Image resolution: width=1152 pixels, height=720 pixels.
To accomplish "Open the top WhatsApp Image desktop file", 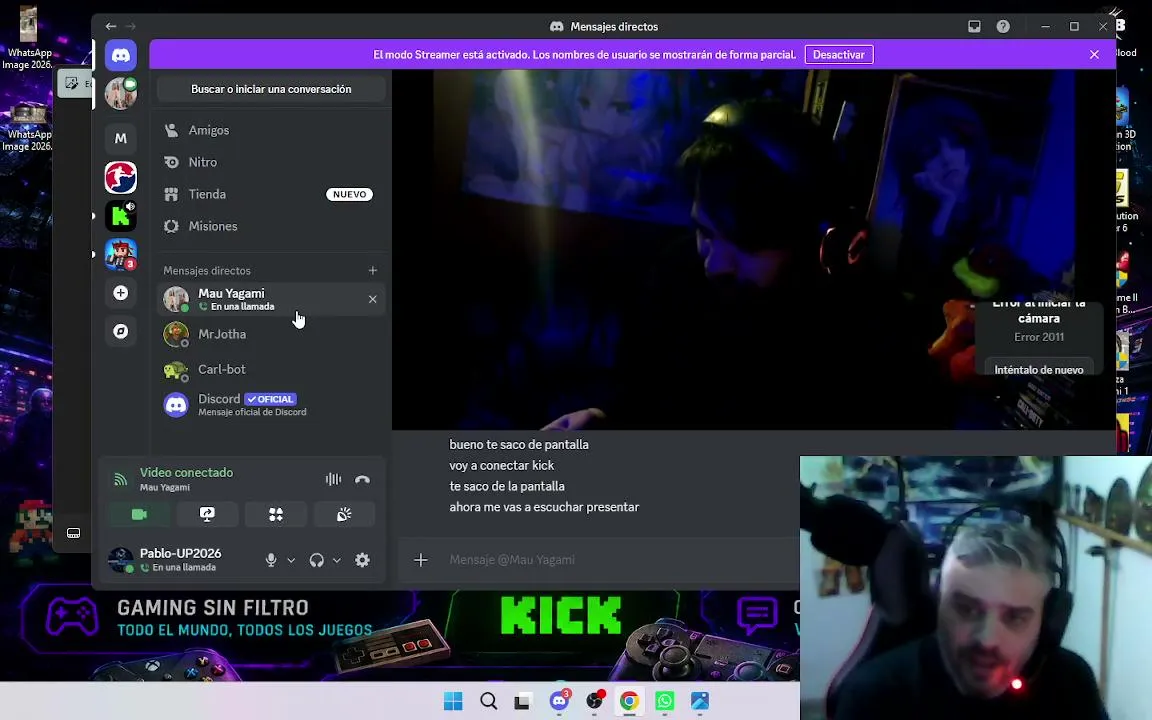I will point(27,38).
